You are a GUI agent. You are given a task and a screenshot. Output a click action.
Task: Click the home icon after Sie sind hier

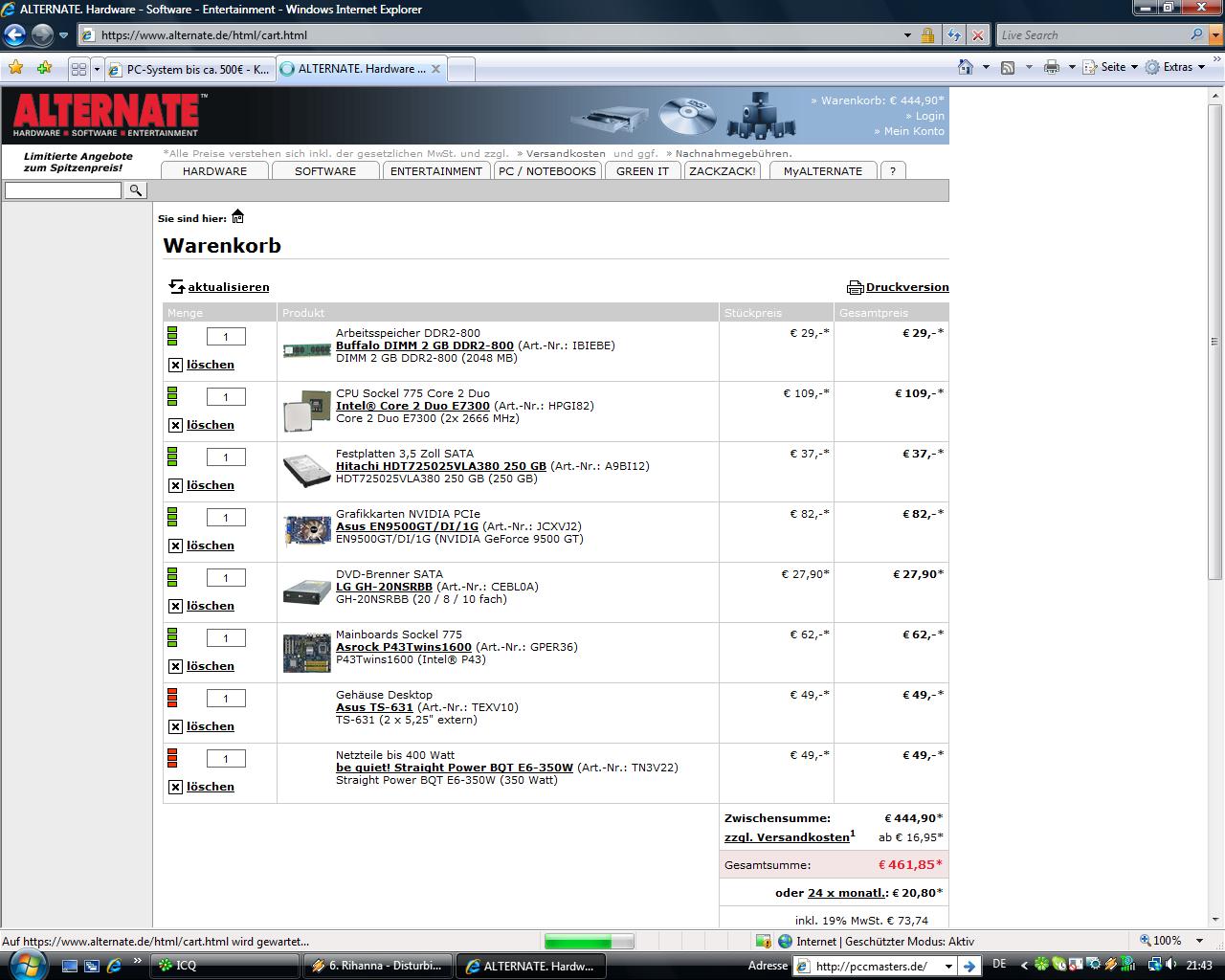point(238,217)
